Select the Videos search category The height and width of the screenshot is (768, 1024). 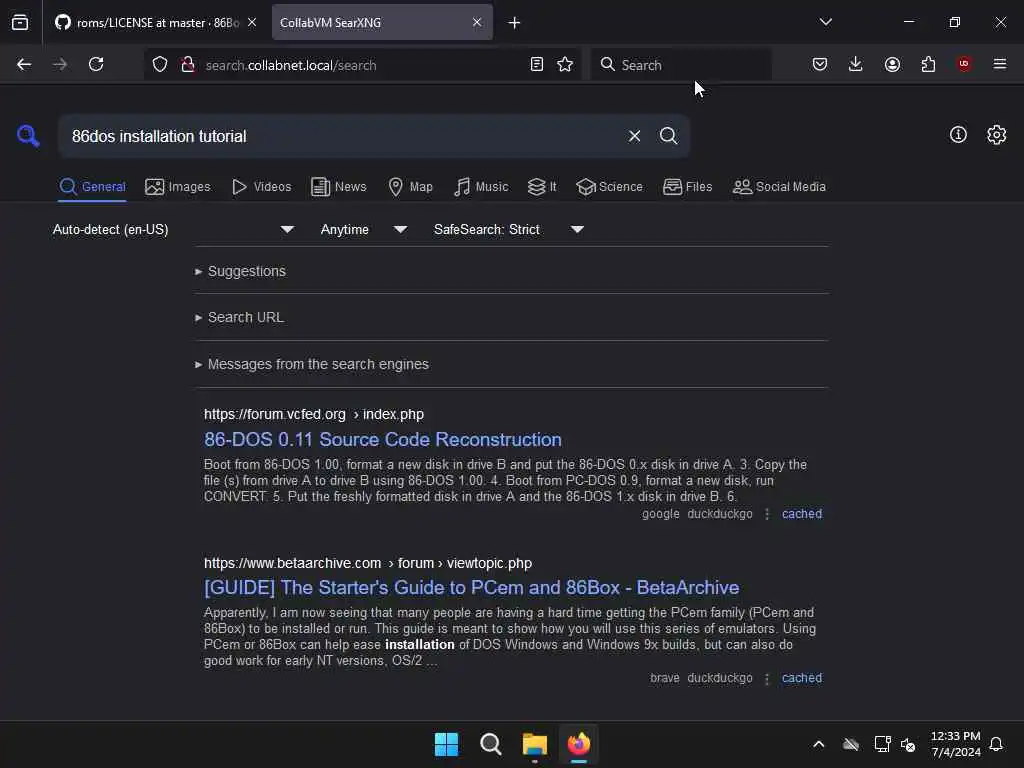pyautogui.click(x=262, y=187)
